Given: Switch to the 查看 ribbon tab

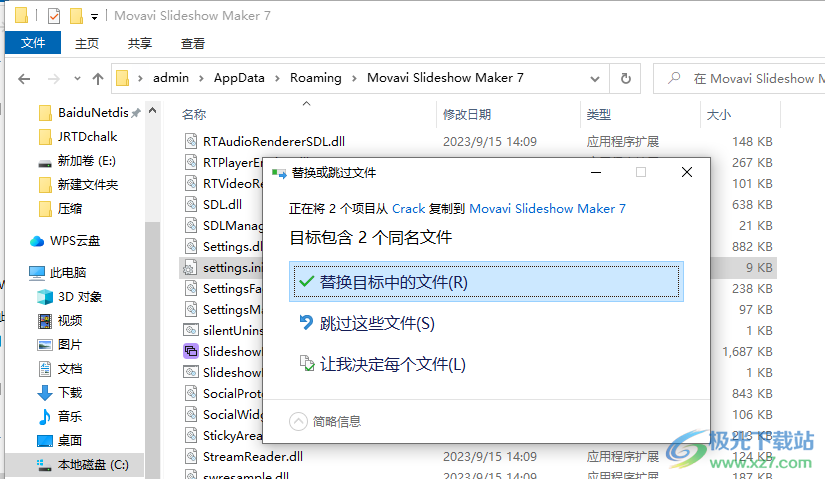Looking at the screenshot, I should pos(193,43).
